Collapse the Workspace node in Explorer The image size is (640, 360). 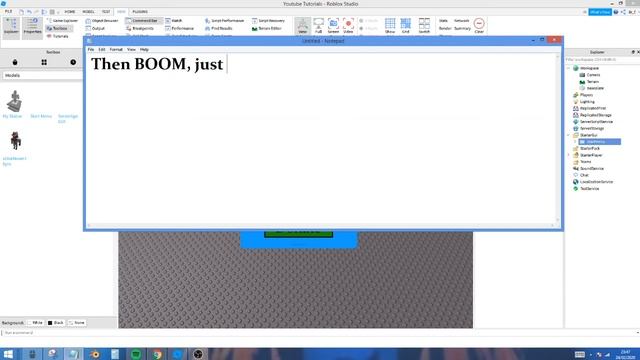(x=569, y=68)
